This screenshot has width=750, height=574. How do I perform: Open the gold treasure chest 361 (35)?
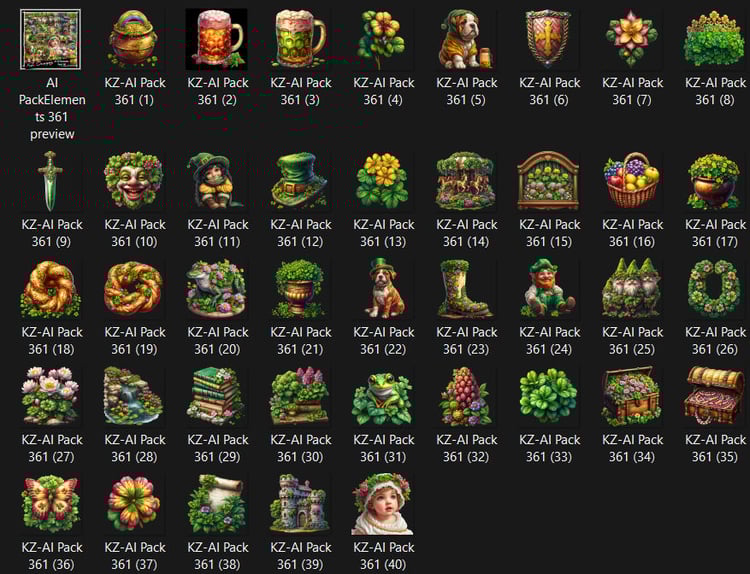pos(715,396)
